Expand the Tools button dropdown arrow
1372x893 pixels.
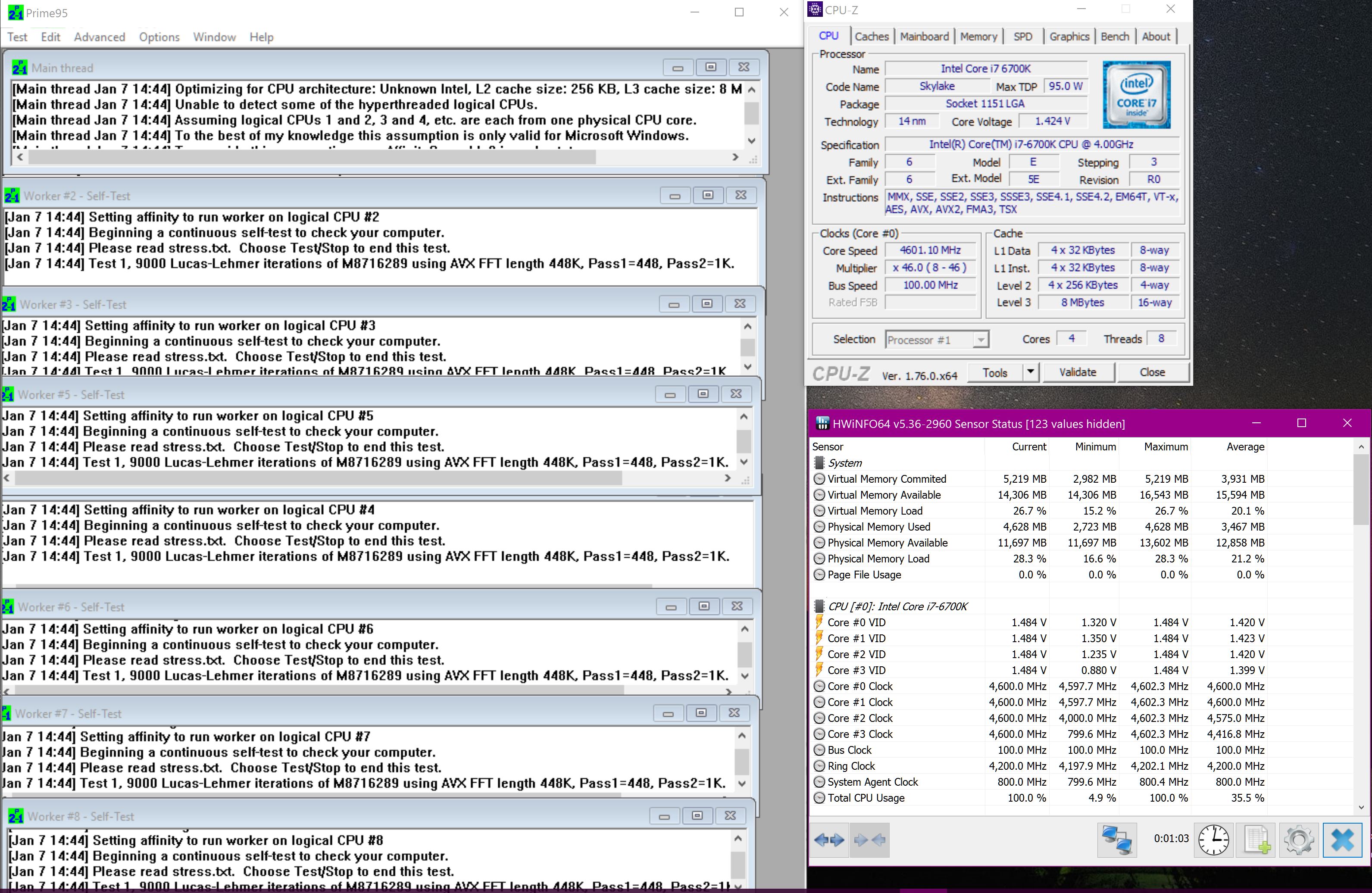pyautogui.click(x=1031, y=372)
